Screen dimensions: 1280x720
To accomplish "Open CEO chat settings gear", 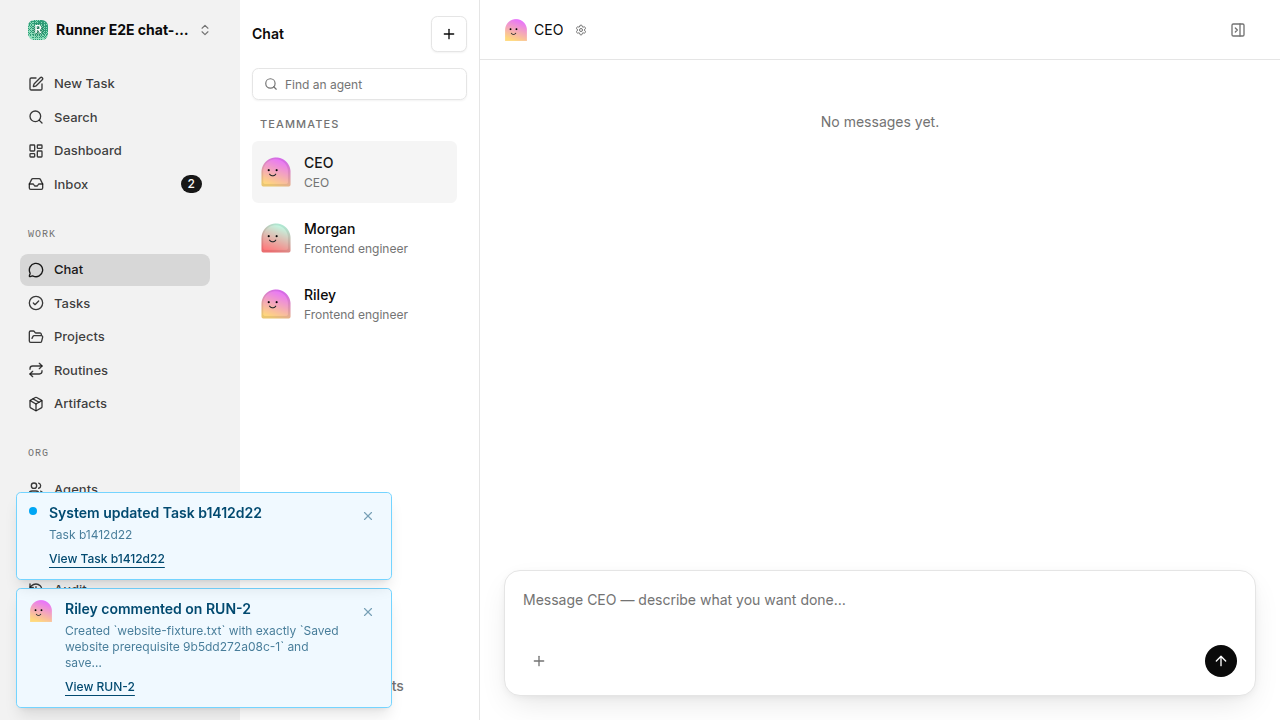I will (x=581, y=30).
